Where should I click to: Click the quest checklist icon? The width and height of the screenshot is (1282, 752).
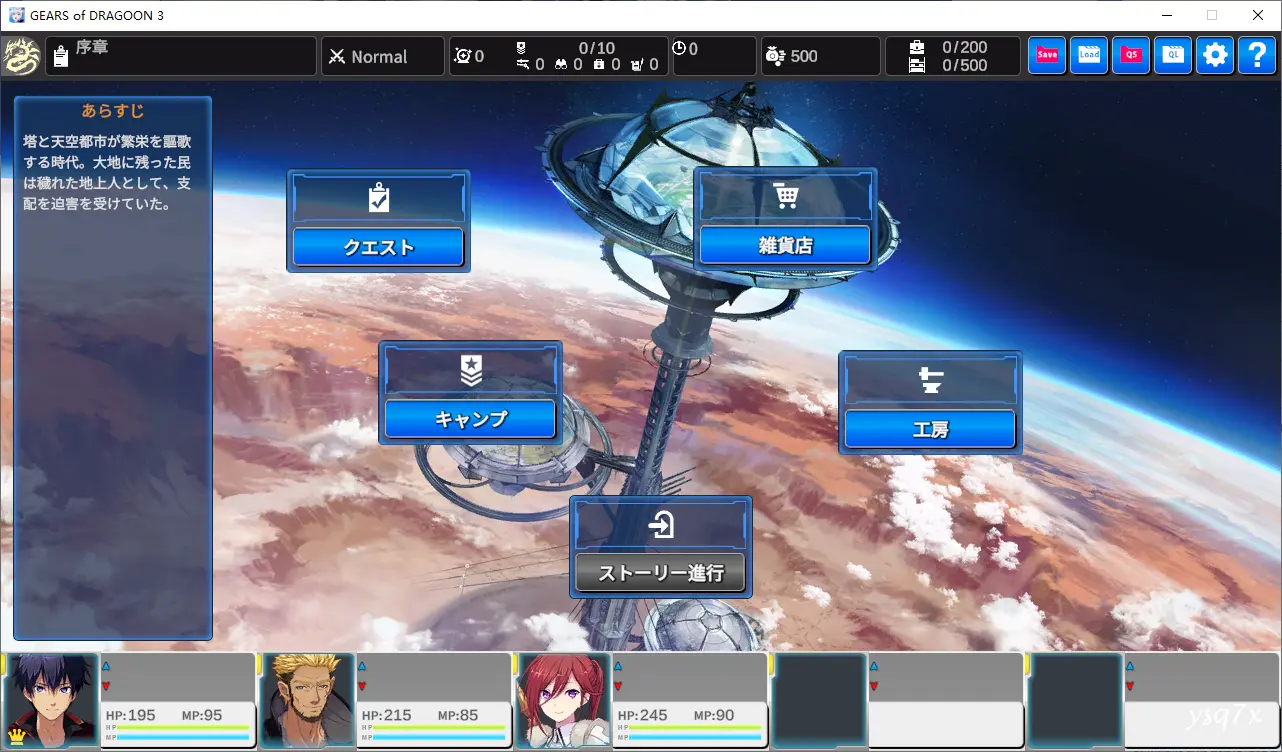point(378,198)
